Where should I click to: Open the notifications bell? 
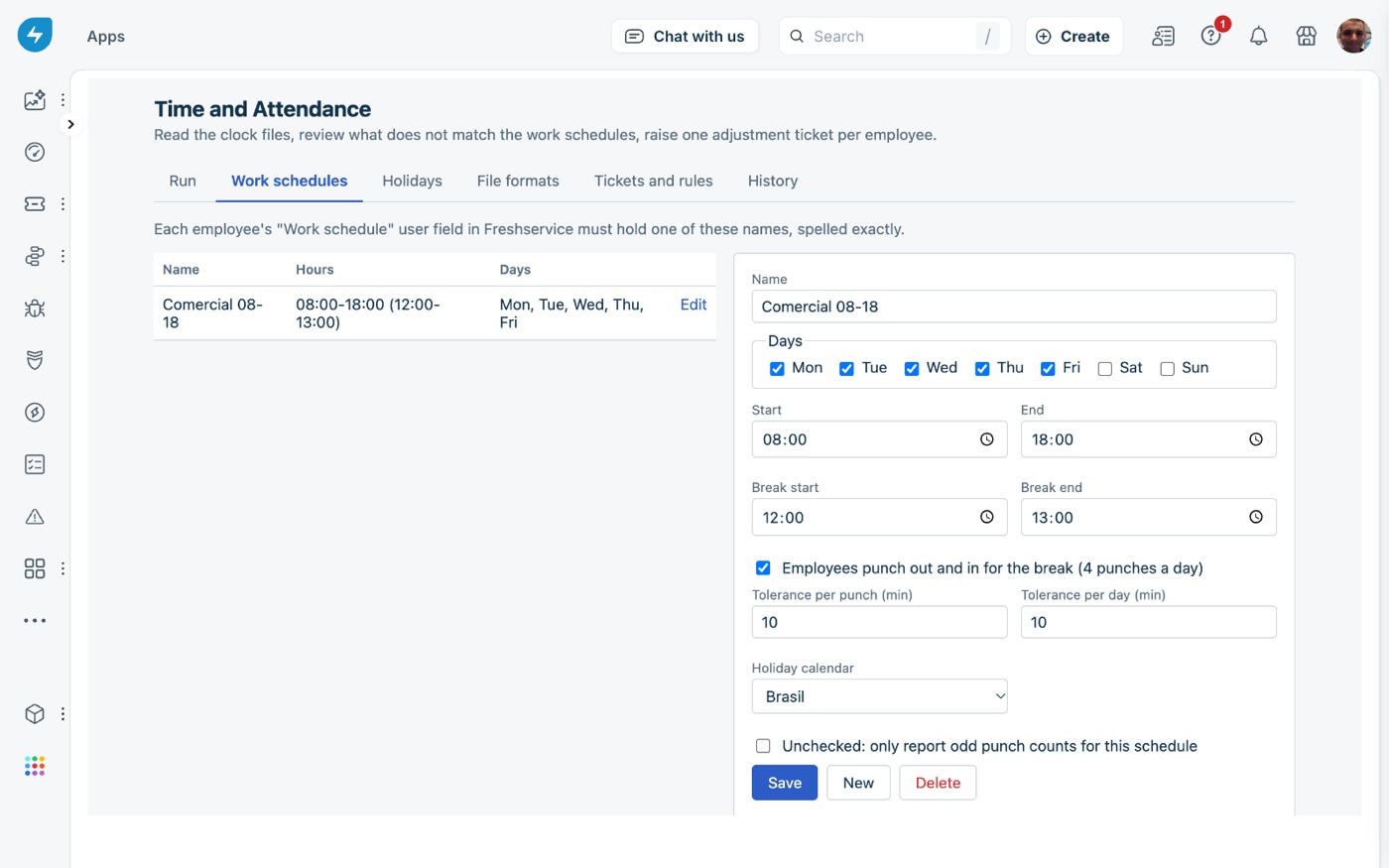click(x=1258, y=37)
